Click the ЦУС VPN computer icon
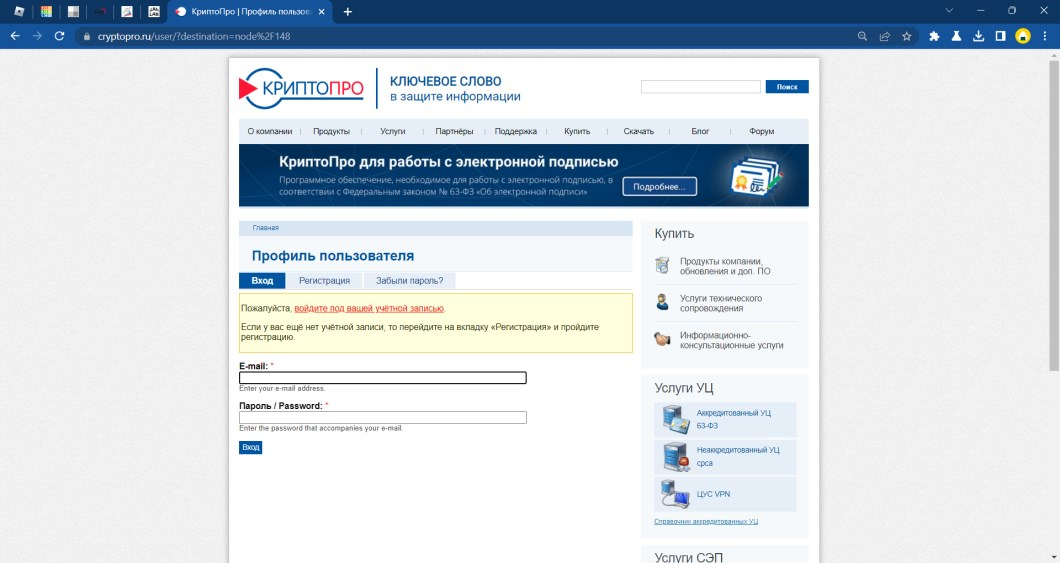The image size is (1060, 563). (675, 493)
